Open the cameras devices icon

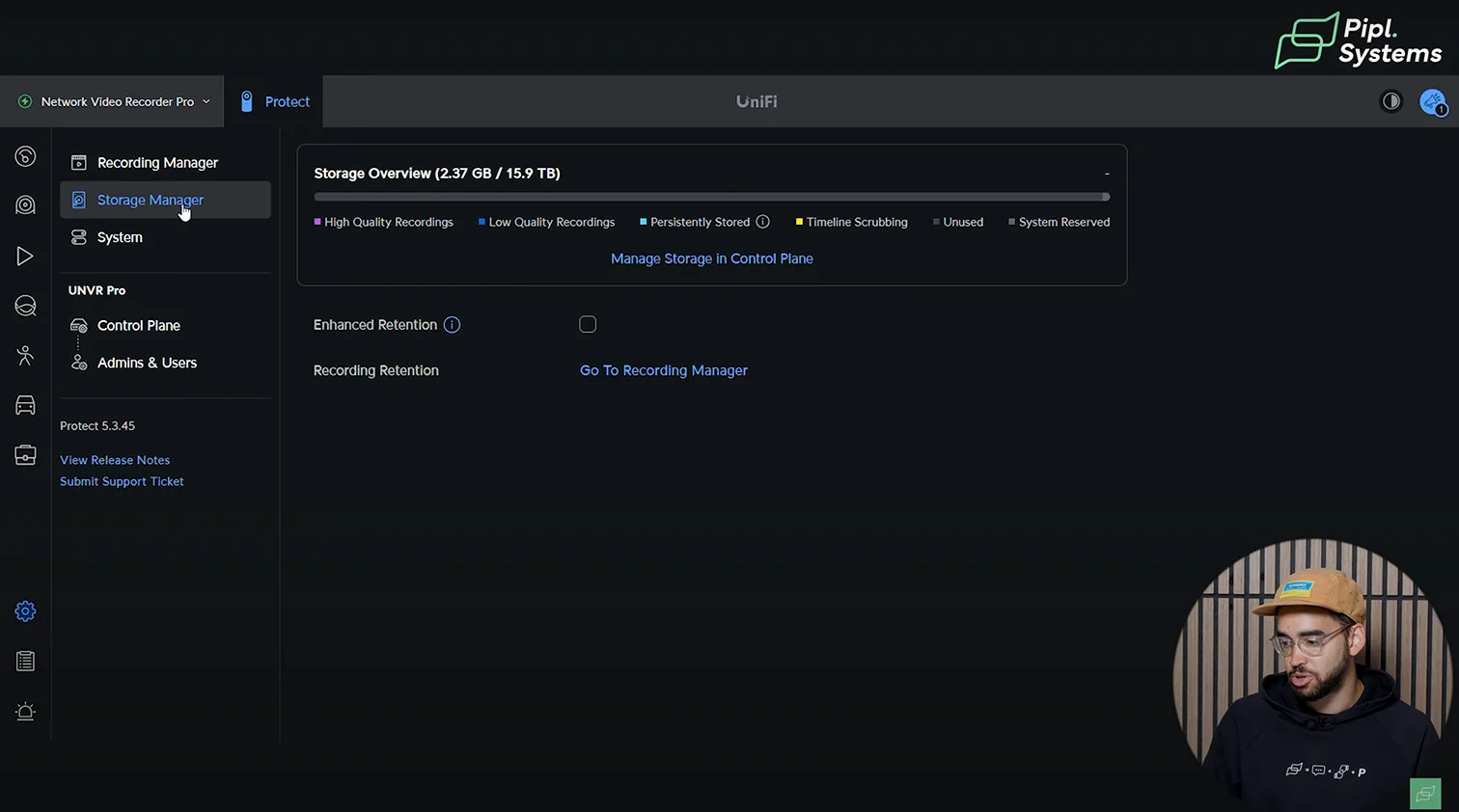point(26,205)
